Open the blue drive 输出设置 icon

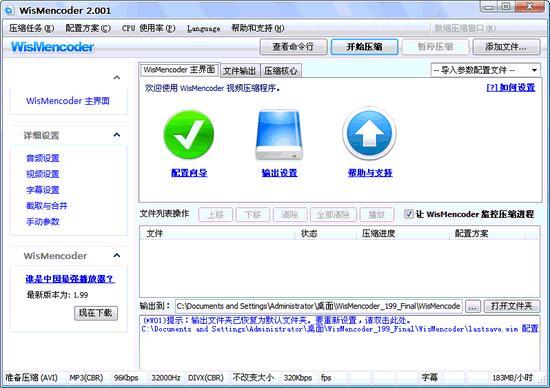(x=279, y=135)
